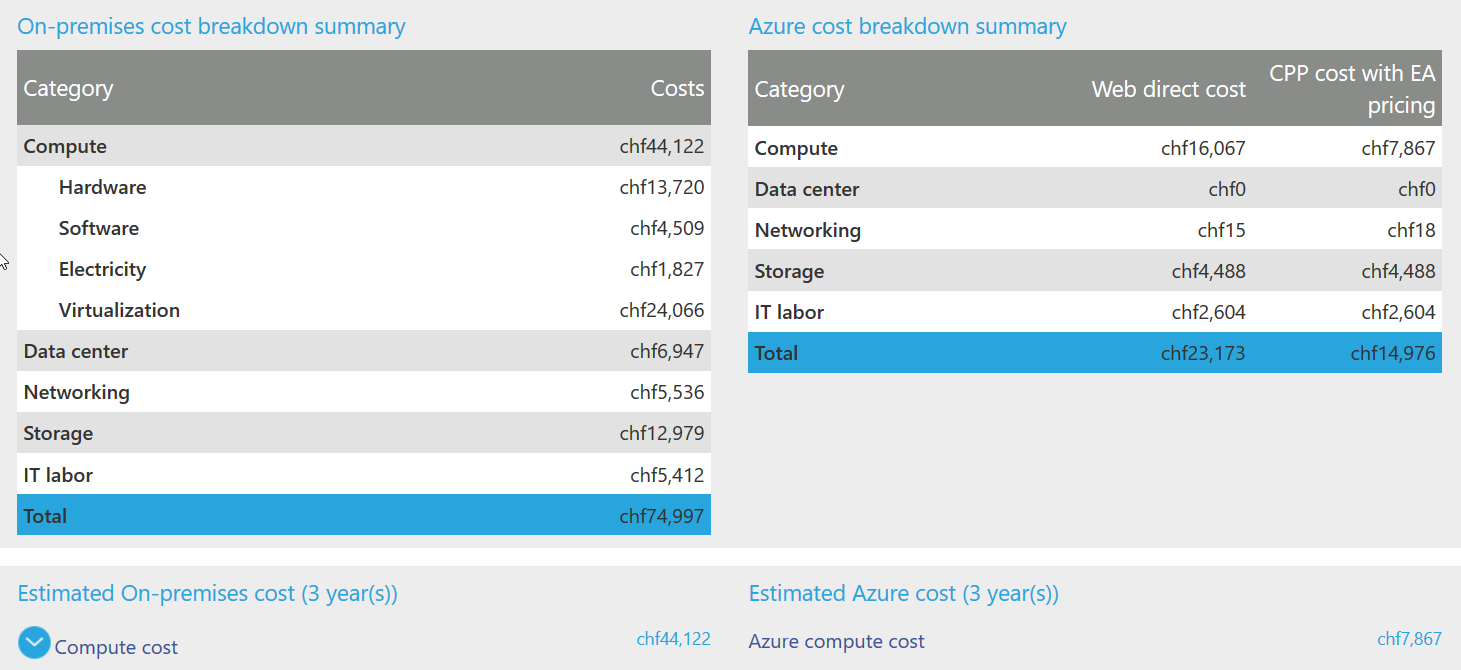The height and width of the screenshot is (670, 1461).
Task: Select the Networking label in on-premises table
Action: [76, 392]
